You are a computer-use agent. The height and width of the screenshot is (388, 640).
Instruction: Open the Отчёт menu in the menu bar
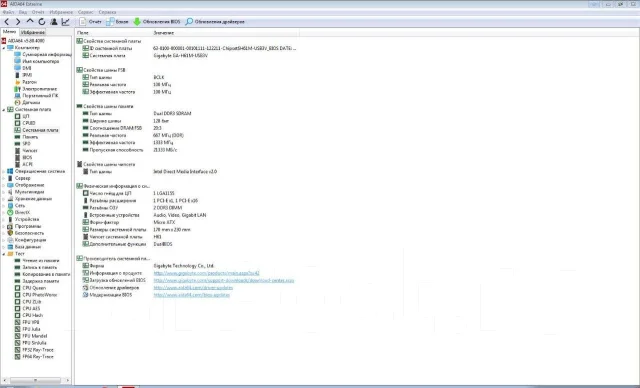pyautogui.click(x=38, y=12)
